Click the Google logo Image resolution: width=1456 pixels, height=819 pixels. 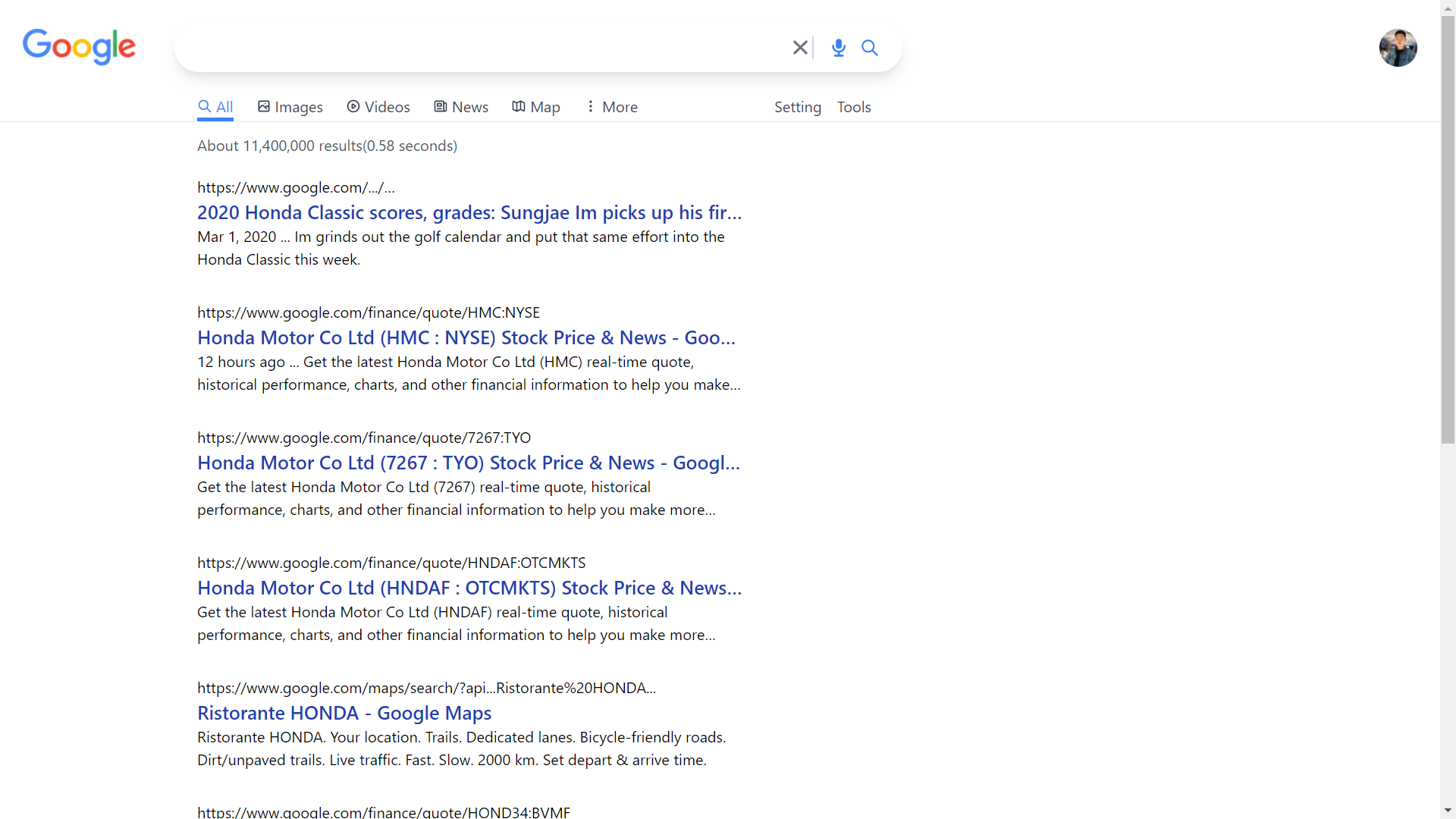(79, 47)
